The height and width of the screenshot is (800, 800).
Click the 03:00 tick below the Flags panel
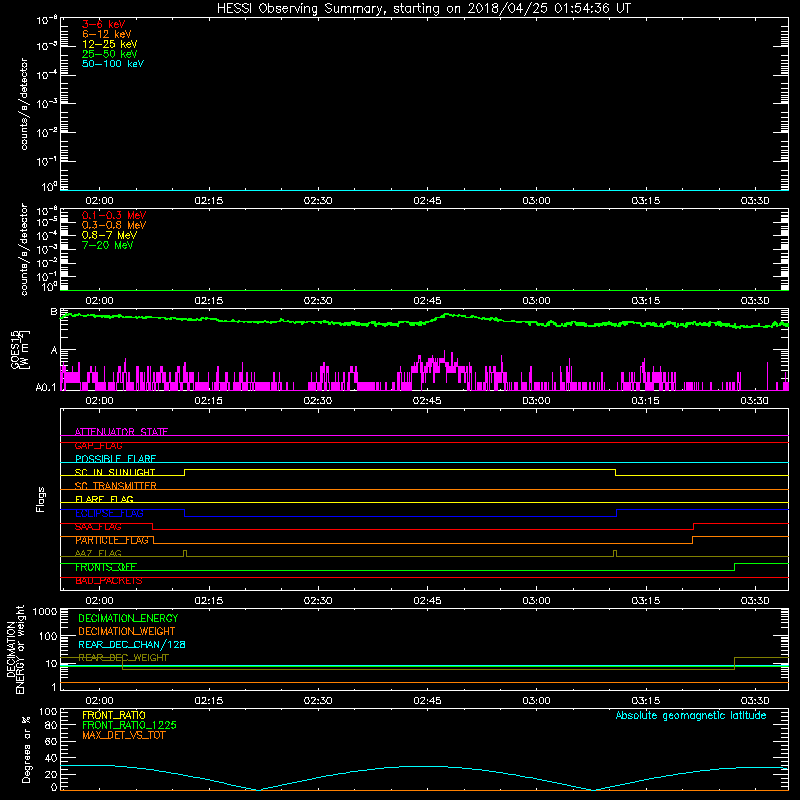536,601
